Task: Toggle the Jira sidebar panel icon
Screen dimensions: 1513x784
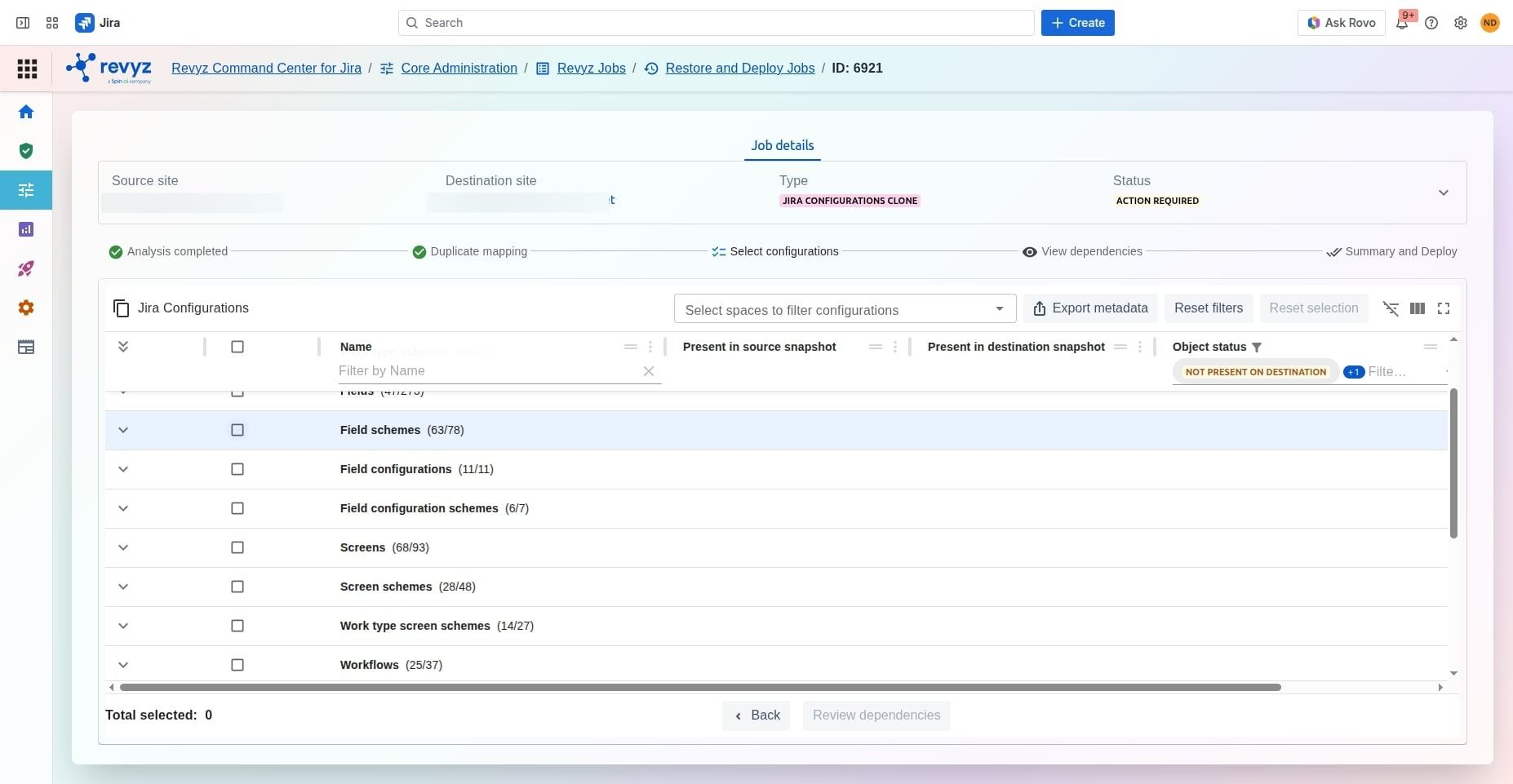Action: pyautogui.click(x=23, y=23)
